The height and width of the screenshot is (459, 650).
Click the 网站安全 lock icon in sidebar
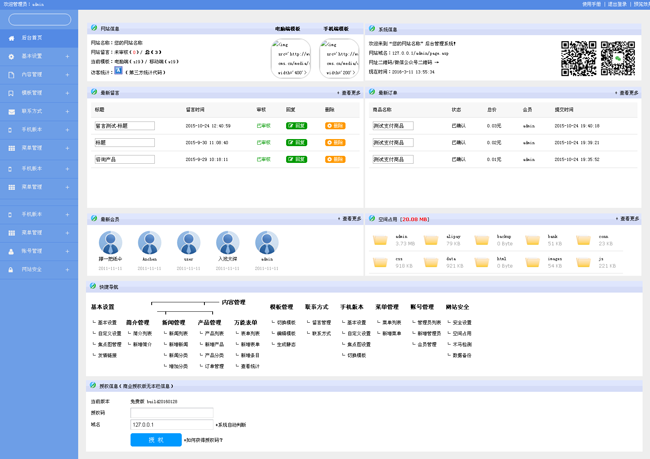(11, 269)
